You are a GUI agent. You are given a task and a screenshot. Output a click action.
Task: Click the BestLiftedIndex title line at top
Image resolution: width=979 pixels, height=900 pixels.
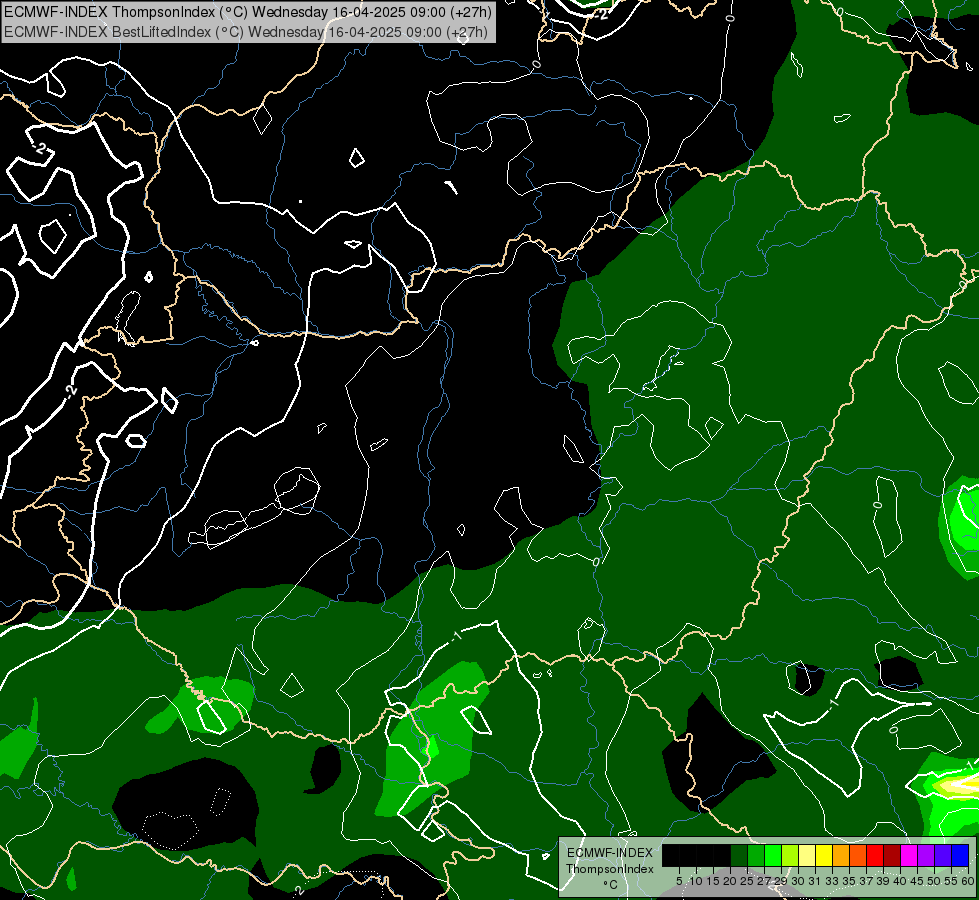[x=246, y=32]
